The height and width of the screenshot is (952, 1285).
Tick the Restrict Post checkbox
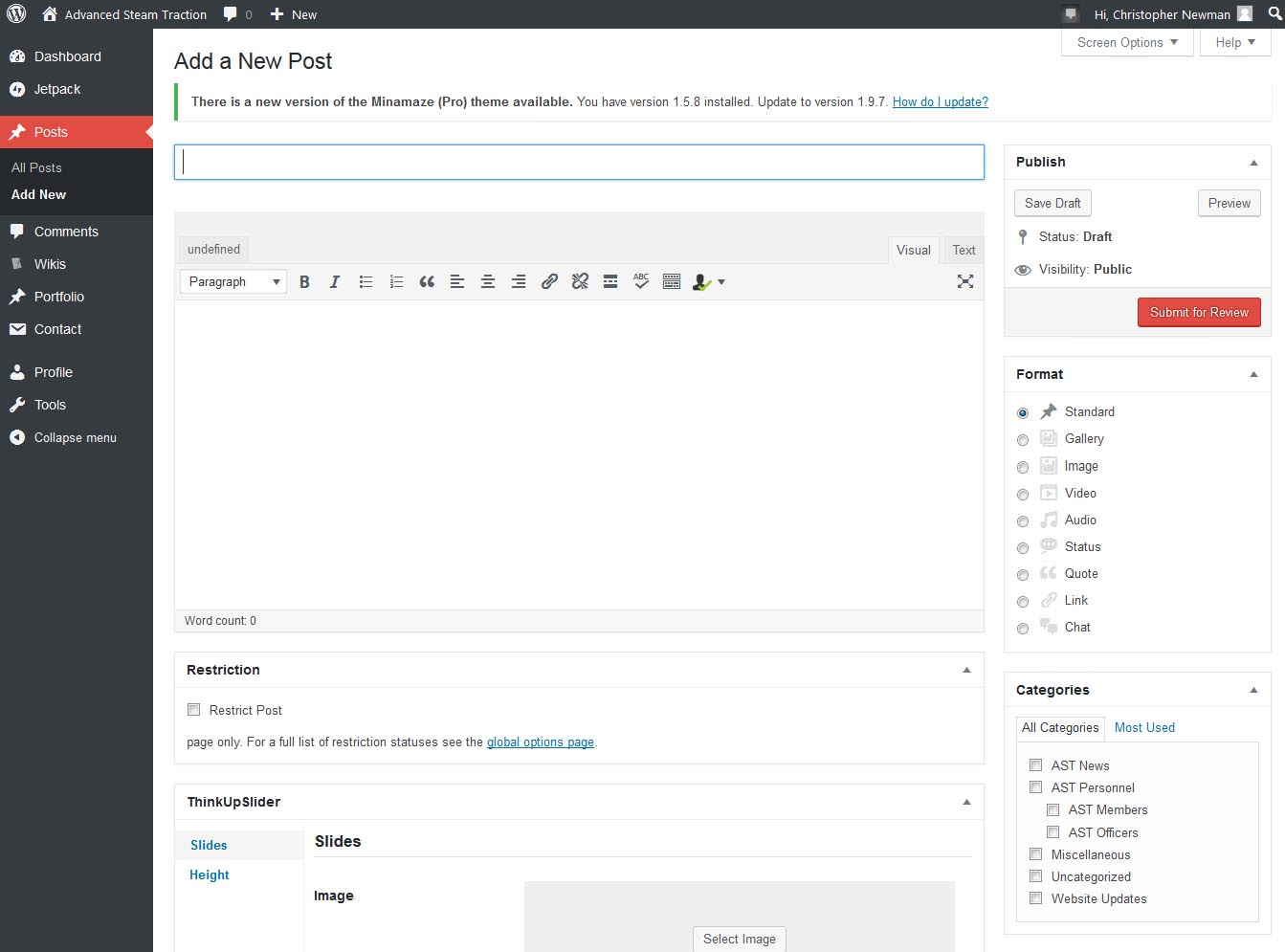tap(194, 710)
